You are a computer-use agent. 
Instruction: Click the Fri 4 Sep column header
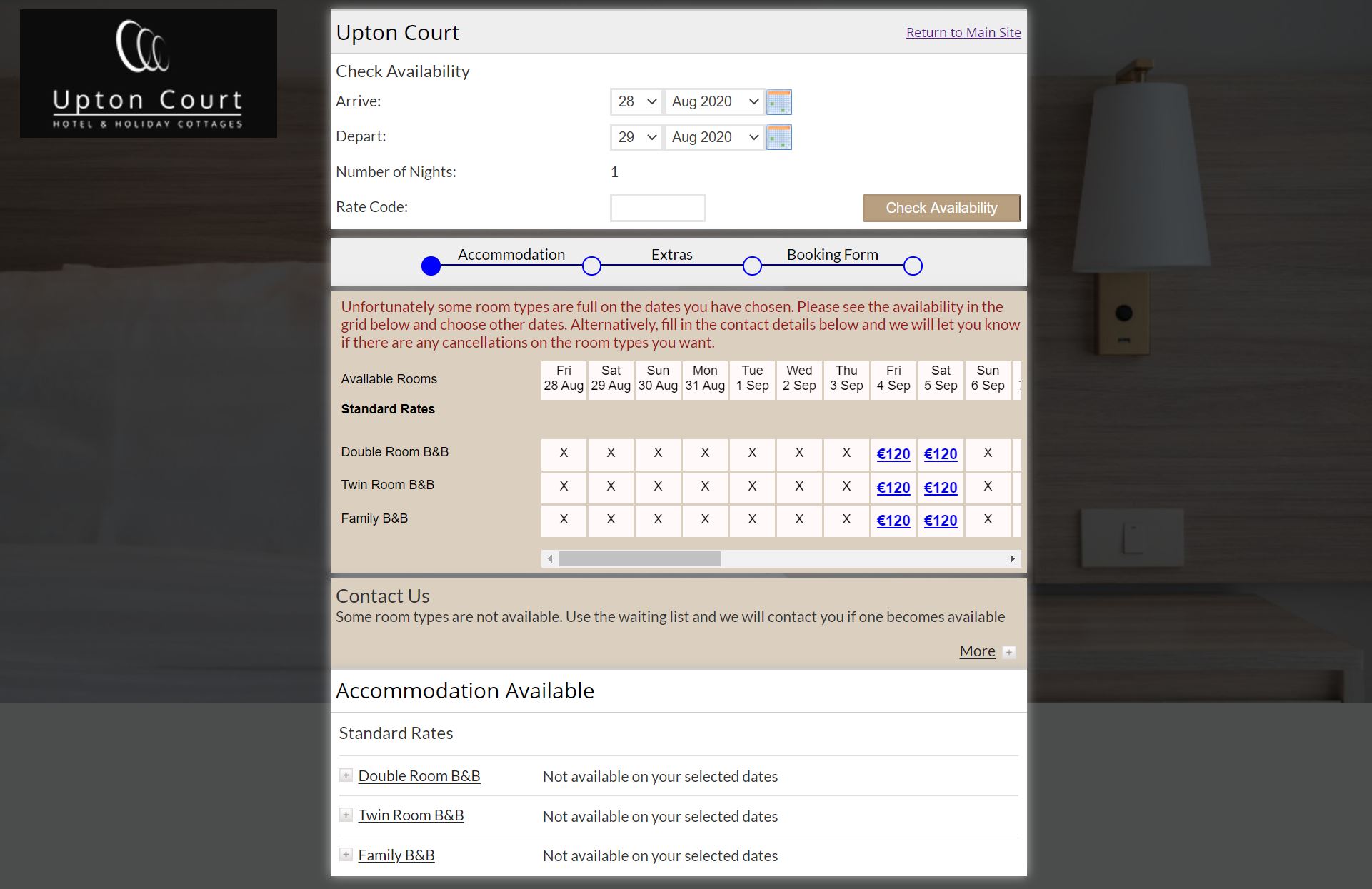click(893, 378)
